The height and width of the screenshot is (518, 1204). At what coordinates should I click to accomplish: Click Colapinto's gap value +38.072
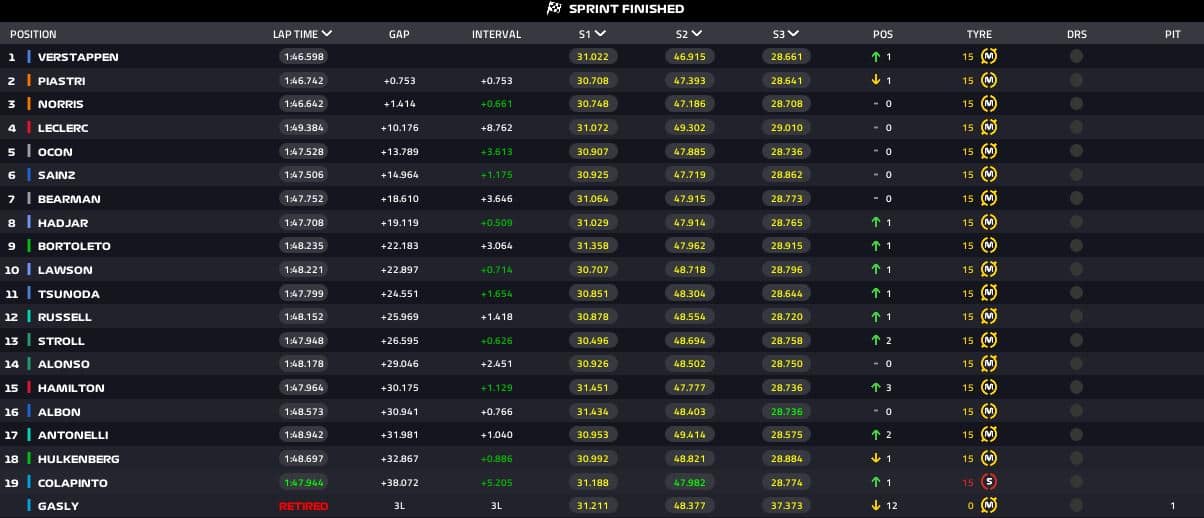399,482
